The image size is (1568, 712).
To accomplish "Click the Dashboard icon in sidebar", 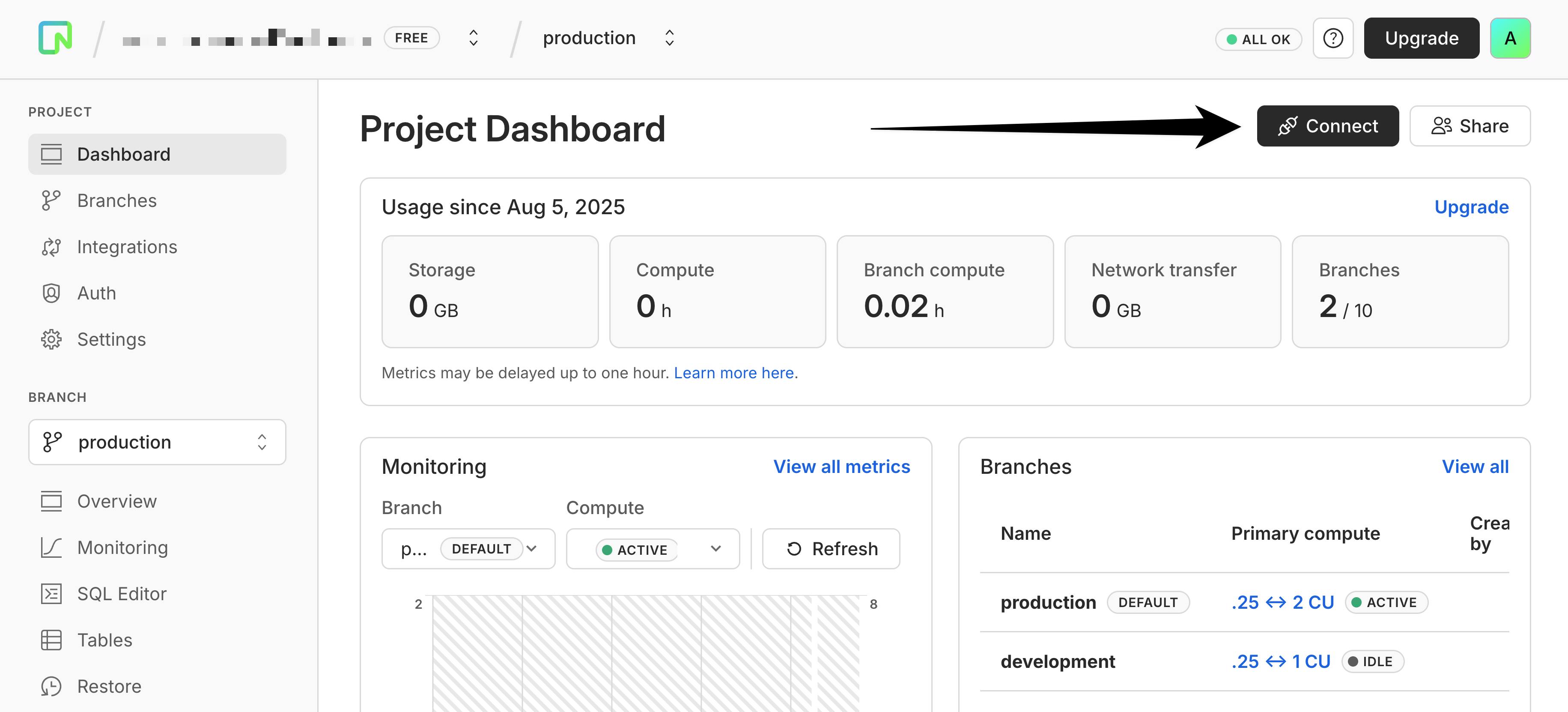I will click(51, 154).
